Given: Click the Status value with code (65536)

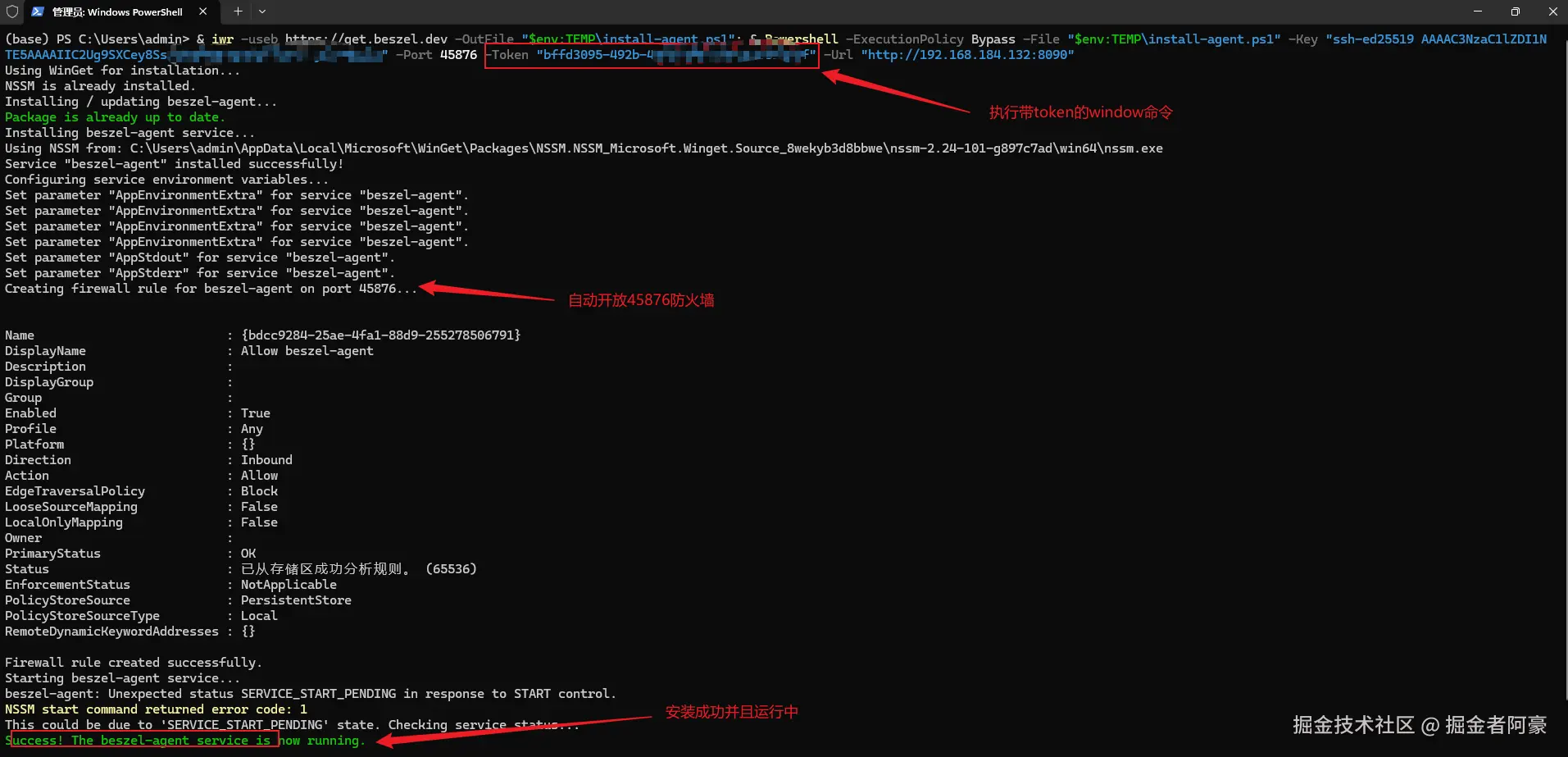Looking at the screenshot, I should [358, 569].
